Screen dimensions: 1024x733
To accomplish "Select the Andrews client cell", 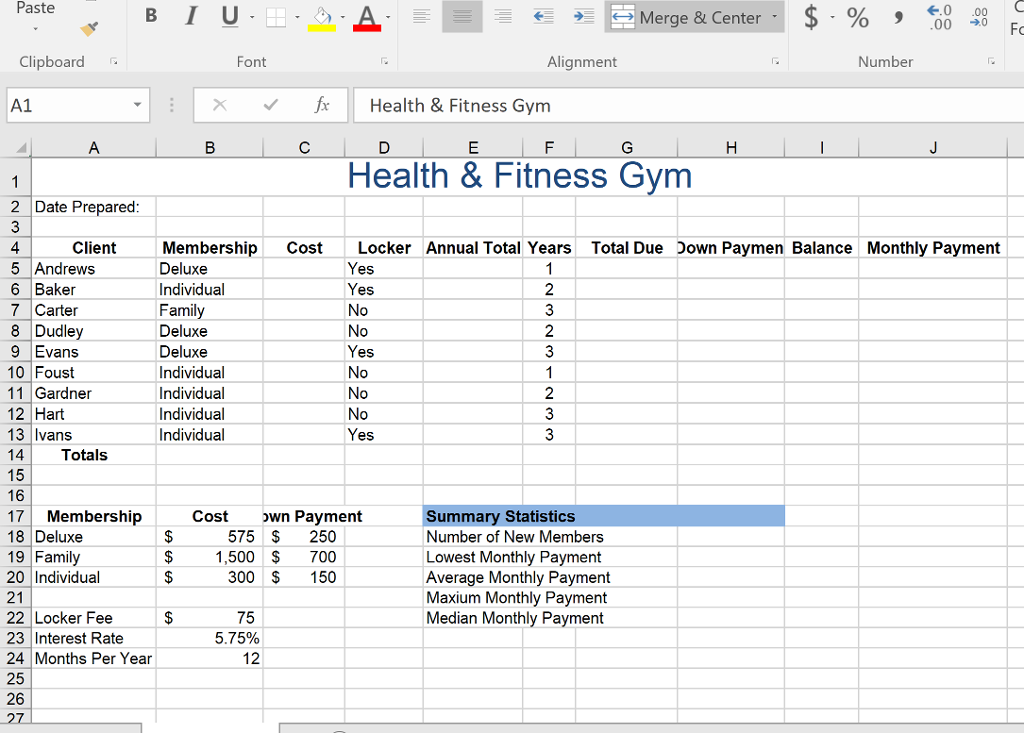I will click(94, 269).
